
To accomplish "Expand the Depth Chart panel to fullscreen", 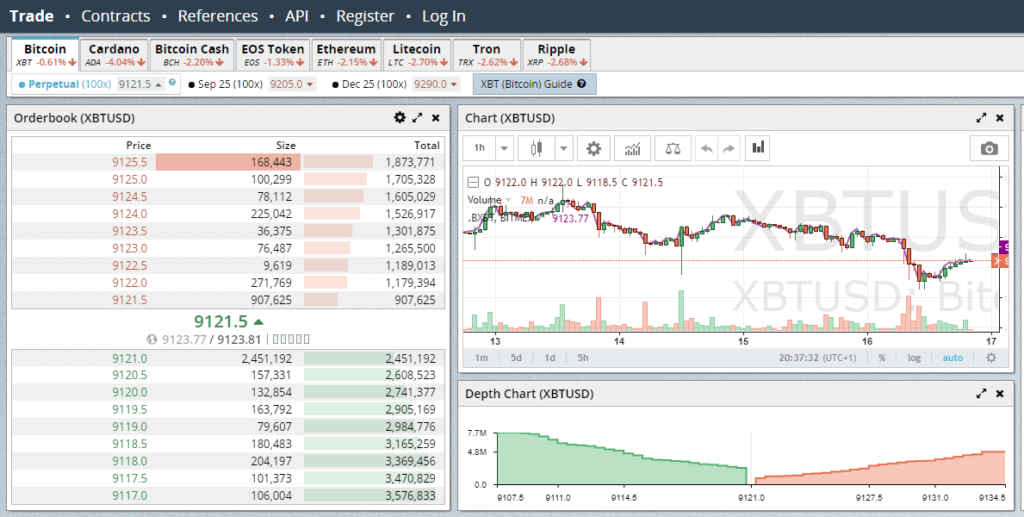I will (x=982, y=394).
